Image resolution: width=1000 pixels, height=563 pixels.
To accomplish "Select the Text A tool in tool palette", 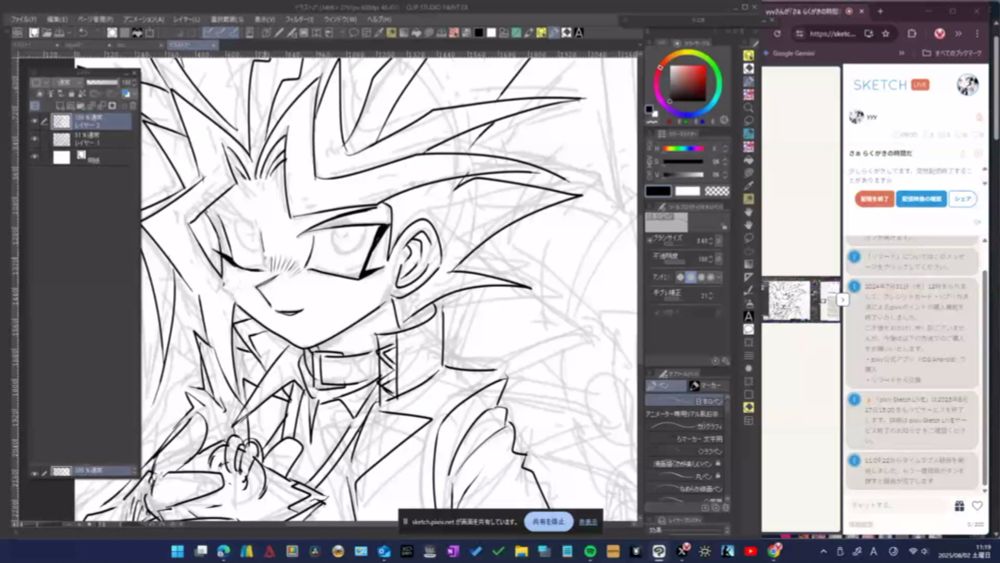I will click(749, 316).
